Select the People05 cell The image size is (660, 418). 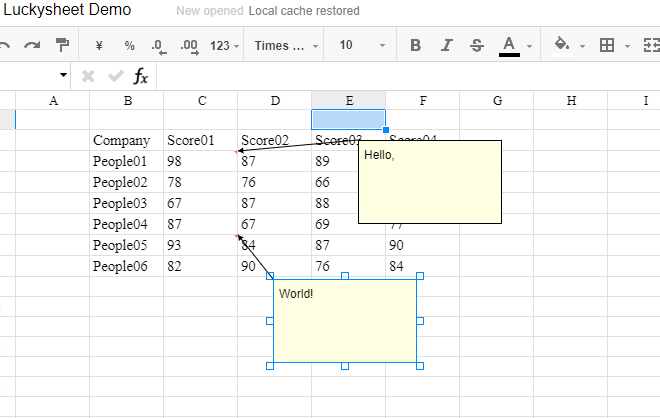[x=127, y=245]
